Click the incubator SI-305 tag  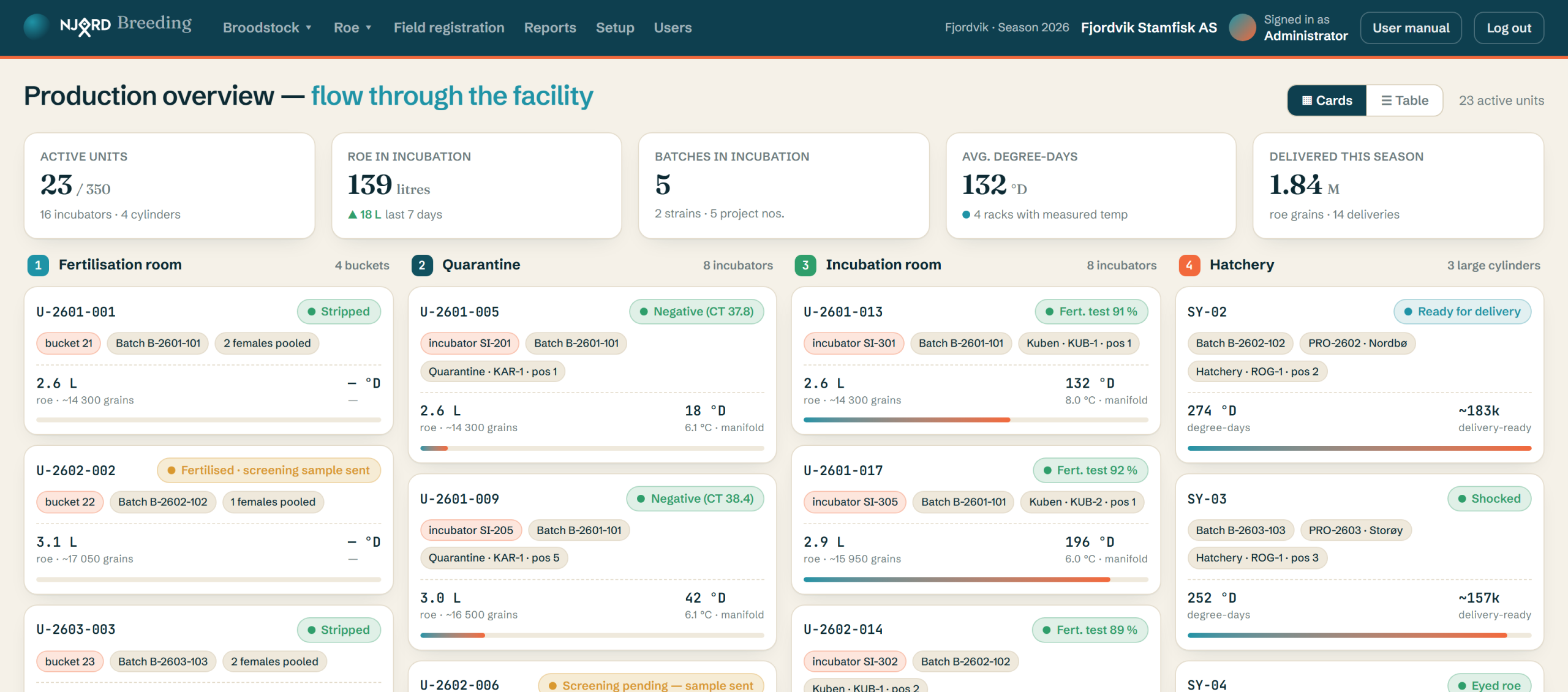pos(855,502)
